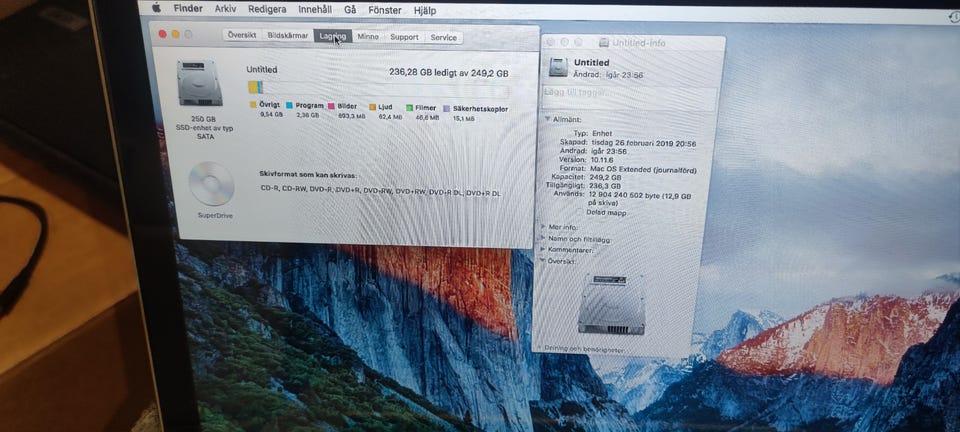
Task: Close the Untitled-info window
Action: tap(550, 42)
